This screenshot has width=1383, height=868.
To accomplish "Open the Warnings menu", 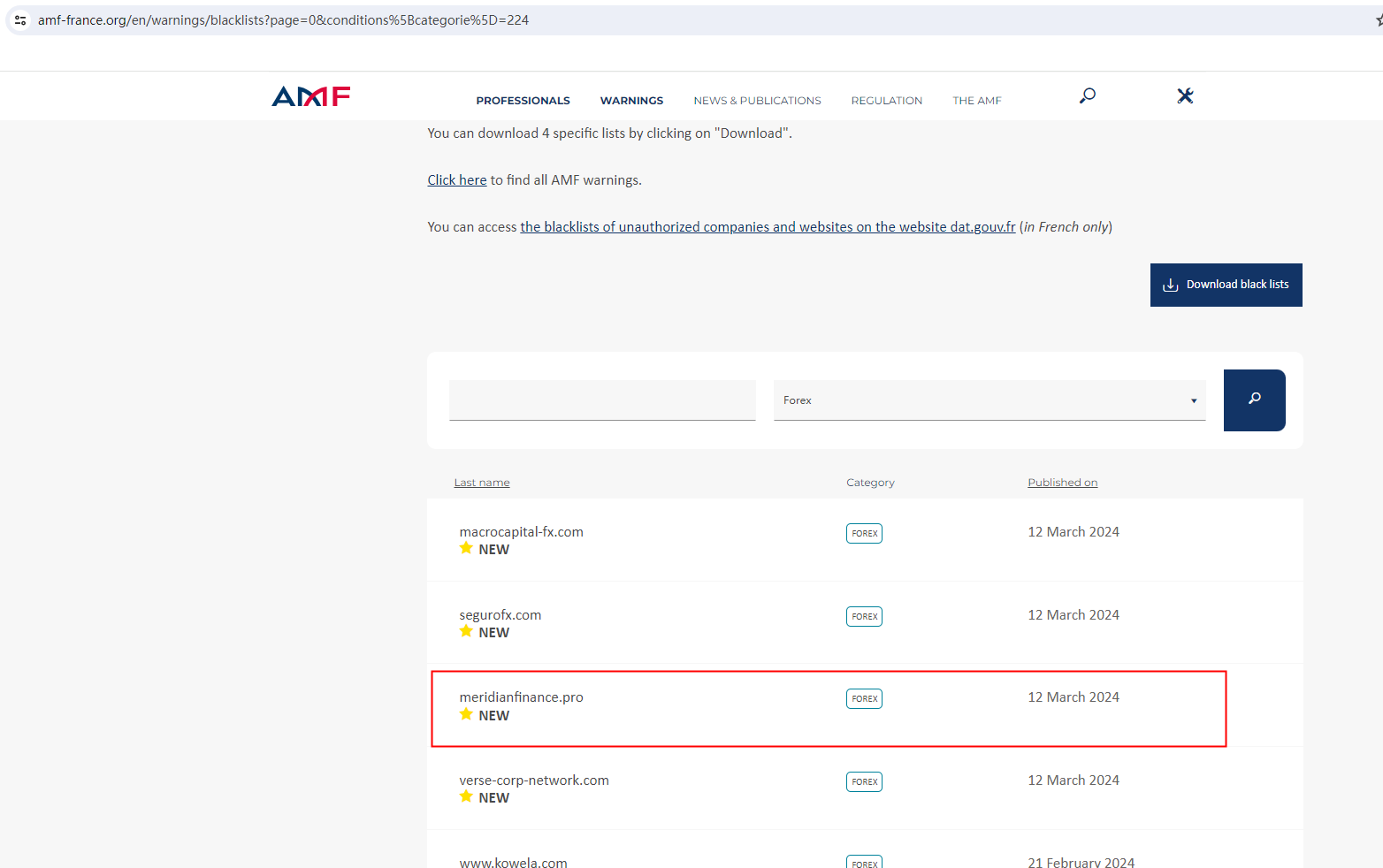I will click(631, 101).
